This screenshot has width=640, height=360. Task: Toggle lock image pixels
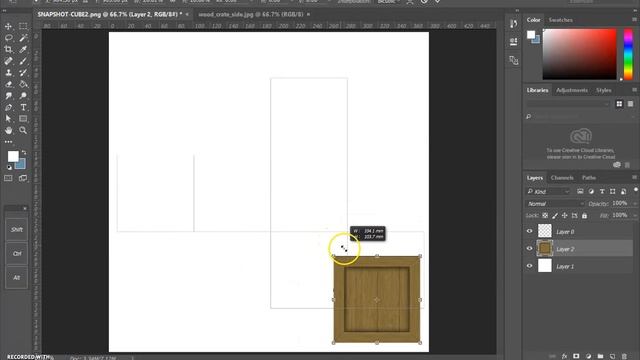click(555, 216)
